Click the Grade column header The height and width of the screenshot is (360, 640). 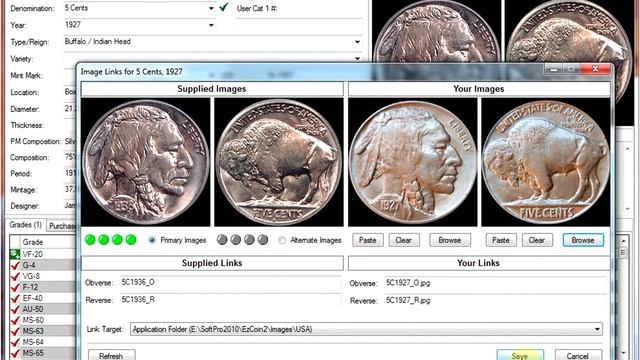point(48,242)
